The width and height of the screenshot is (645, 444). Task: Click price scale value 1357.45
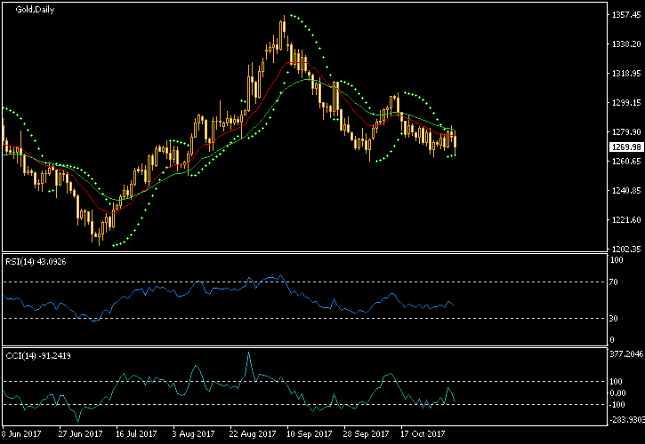pos(626,15)
